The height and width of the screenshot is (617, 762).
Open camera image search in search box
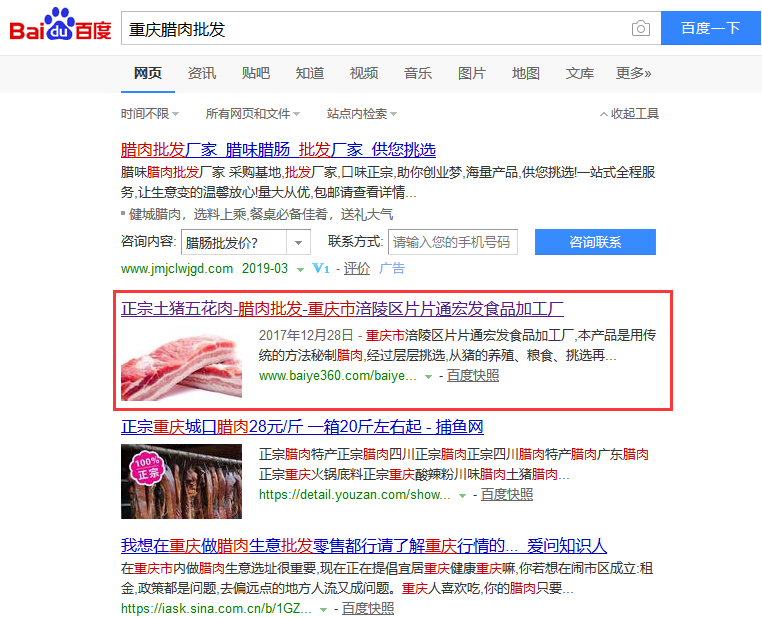click(641, 29)
